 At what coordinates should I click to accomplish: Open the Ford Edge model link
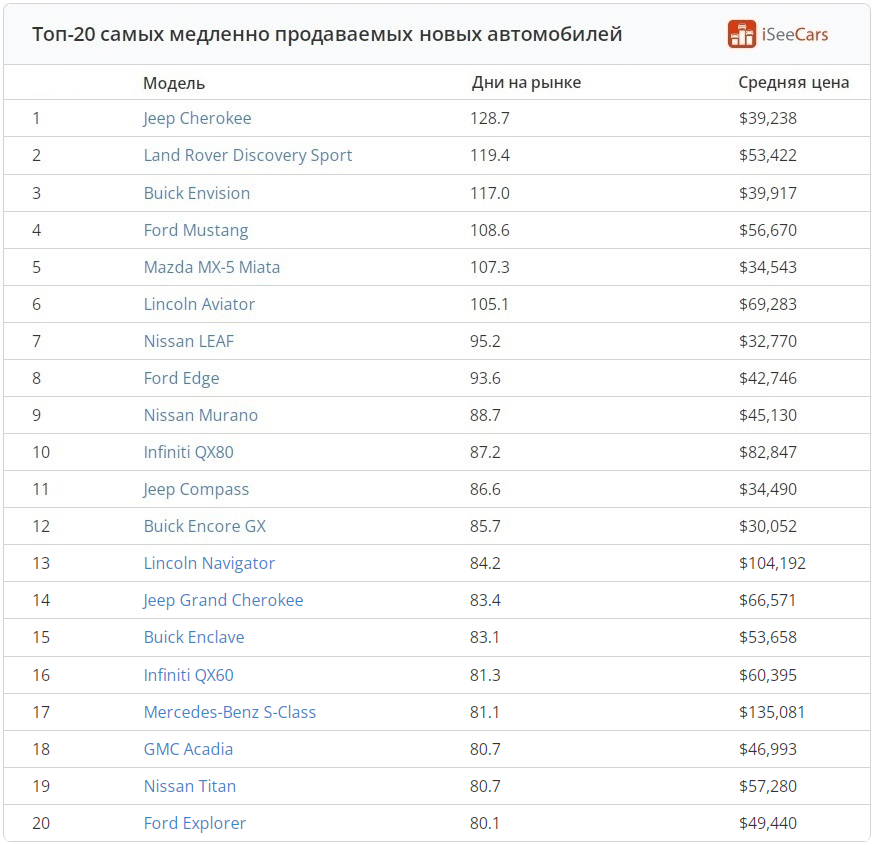(181, 378)
